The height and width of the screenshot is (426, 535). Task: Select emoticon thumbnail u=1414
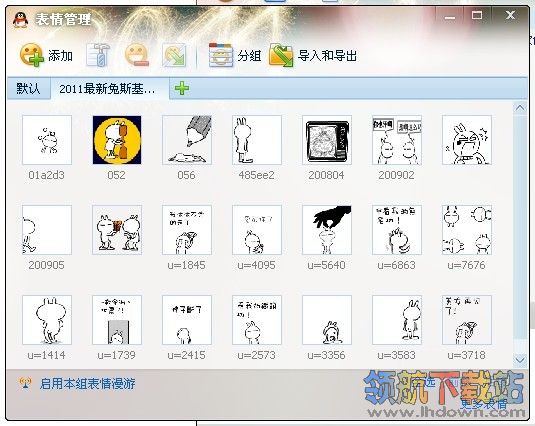click(47, 320)
